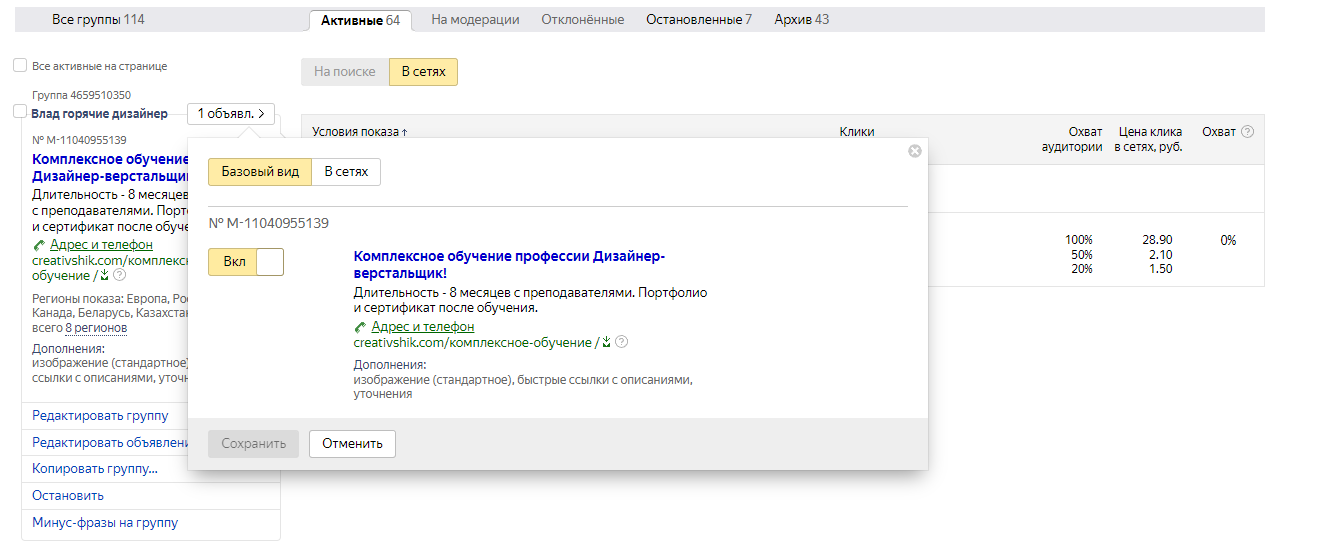Expand the '1 объявл.' ads dropdown

click(231, 114)
